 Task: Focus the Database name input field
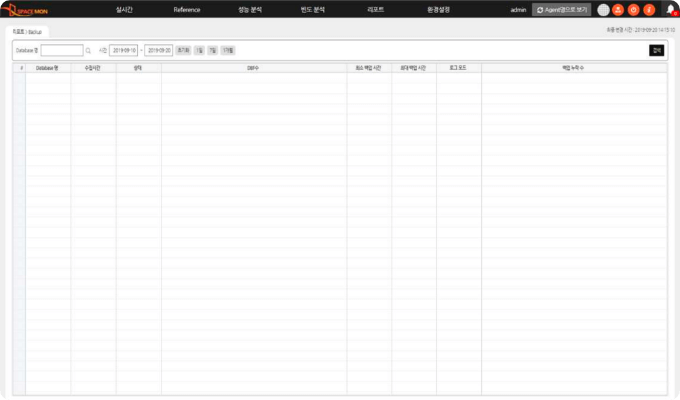tap(62, 50)
